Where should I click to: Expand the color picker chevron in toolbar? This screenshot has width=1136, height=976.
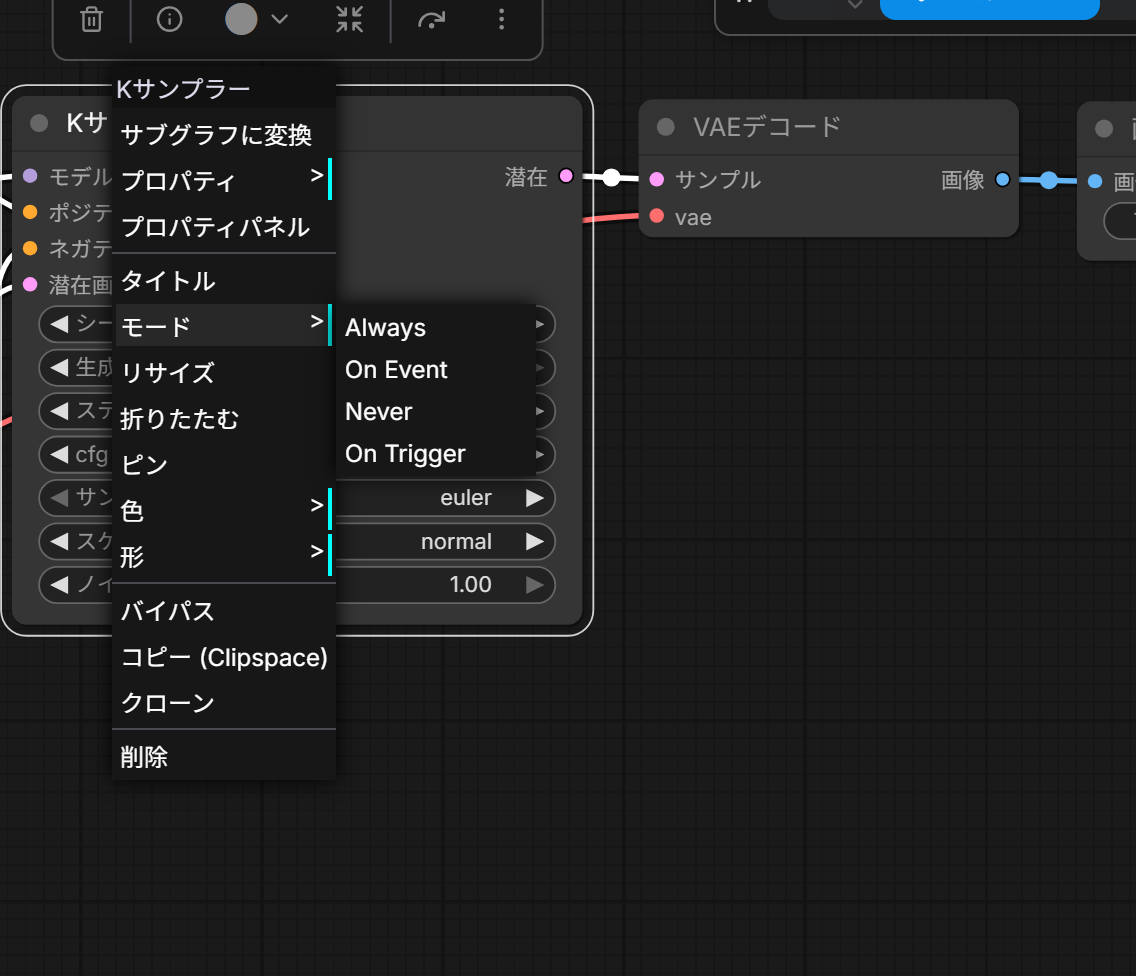[x=280, y=19]
